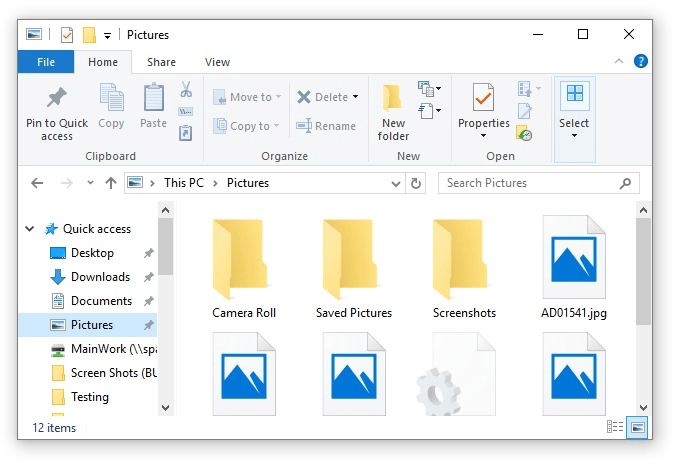Switch to the View ribbon tab
Screen dimensions: 680x466
217,62
